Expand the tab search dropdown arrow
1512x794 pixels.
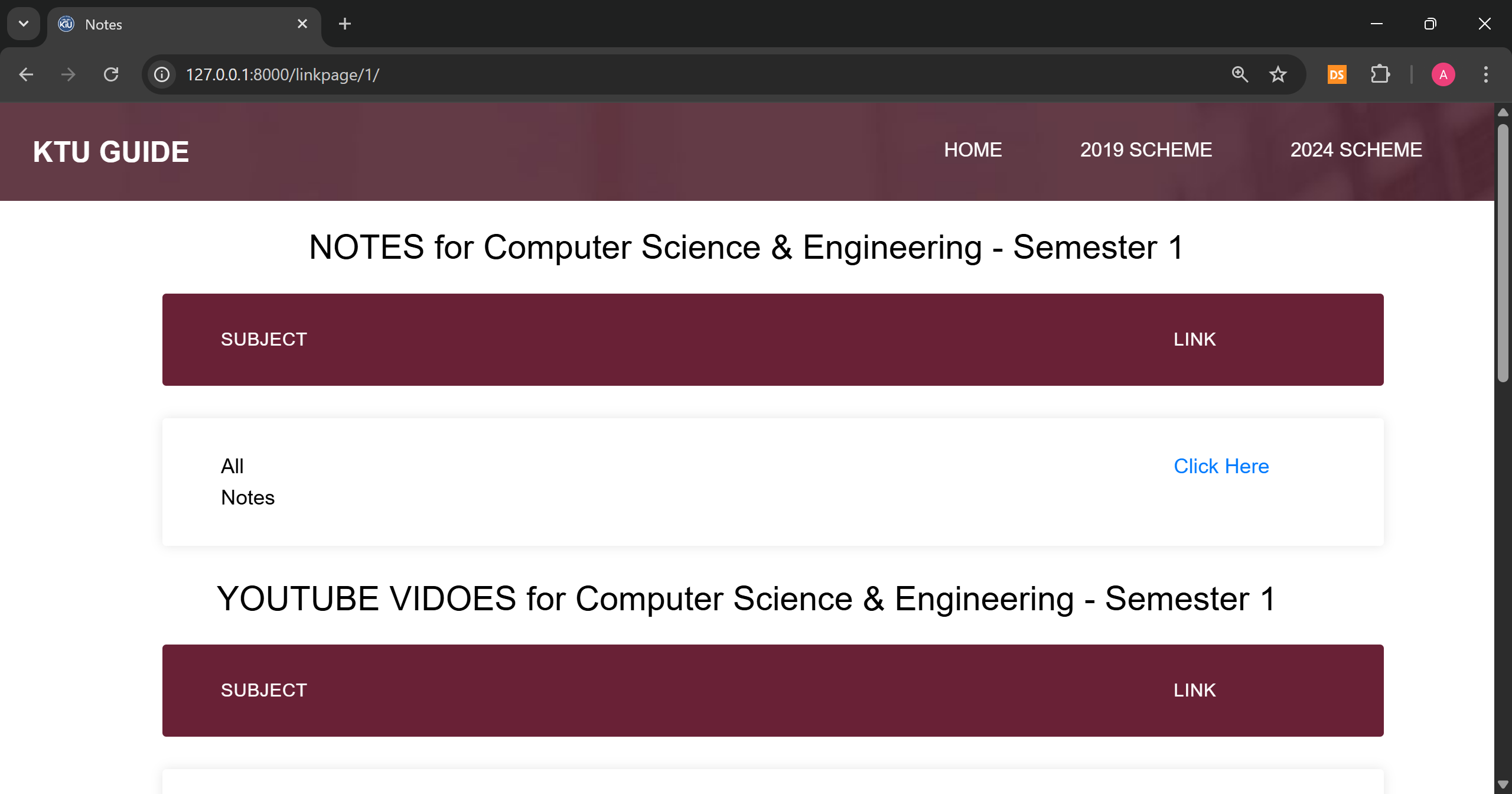[x=24, y=24]
